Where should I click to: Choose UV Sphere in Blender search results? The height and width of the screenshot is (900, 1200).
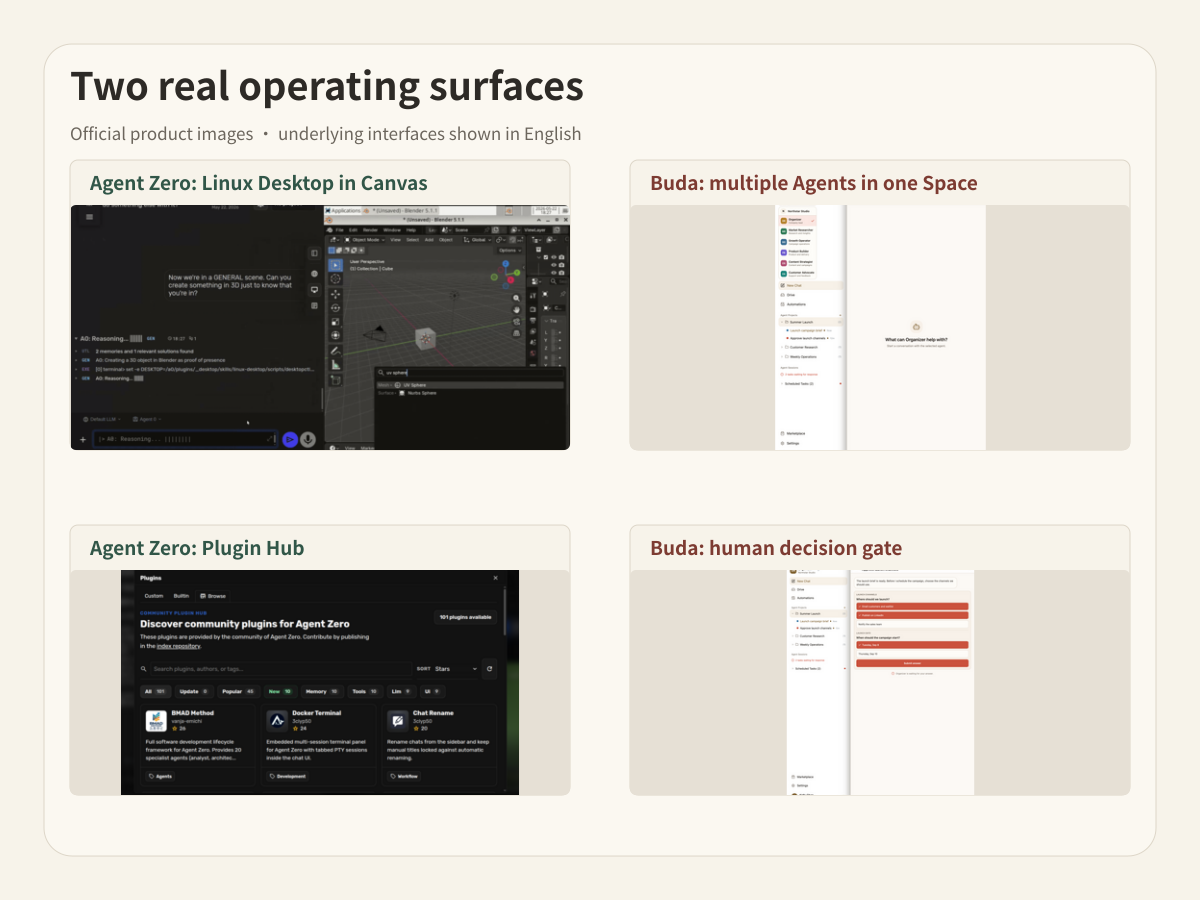470,385
